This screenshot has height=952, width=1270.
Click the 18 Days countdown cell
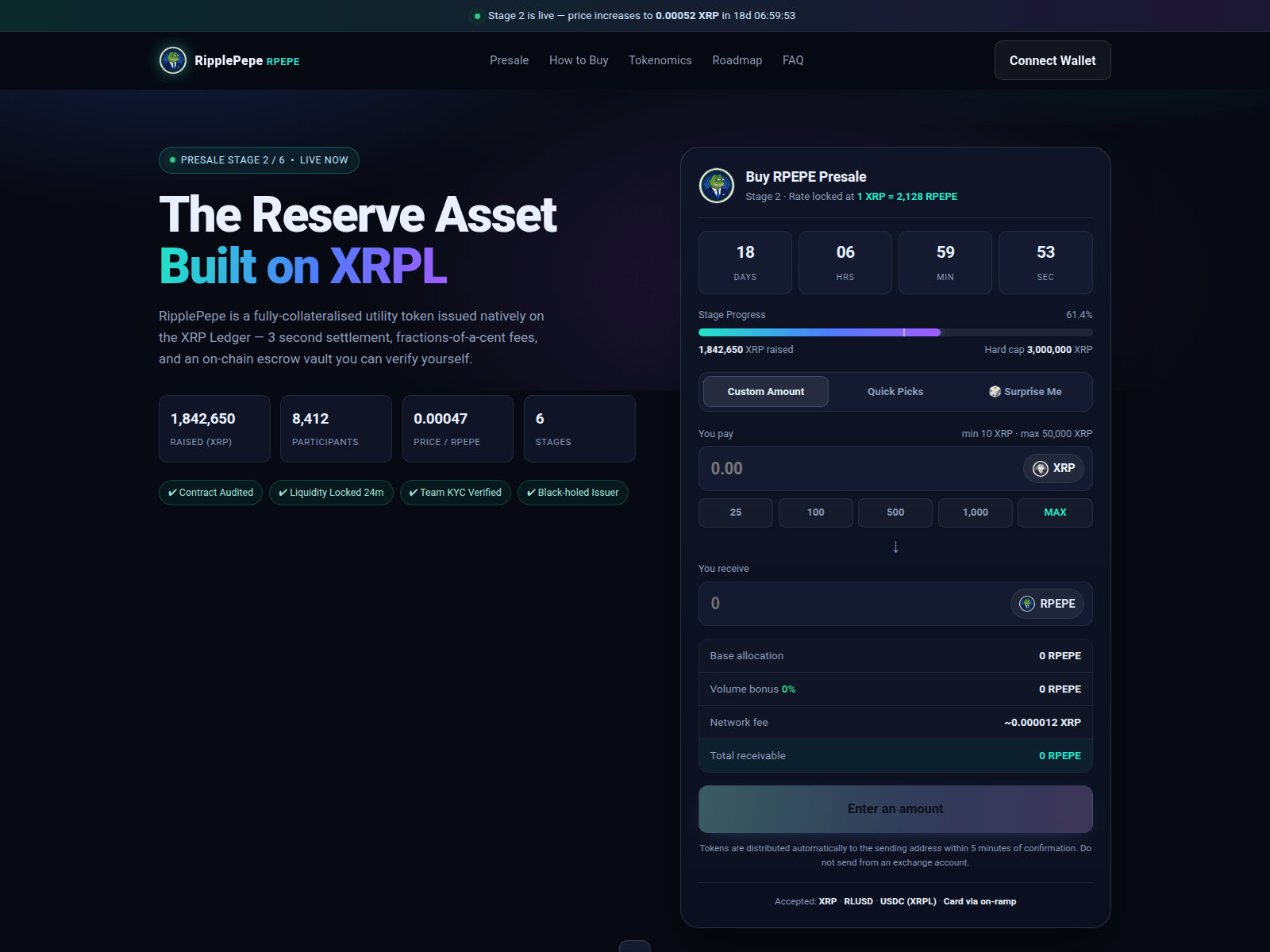[745, 263]
